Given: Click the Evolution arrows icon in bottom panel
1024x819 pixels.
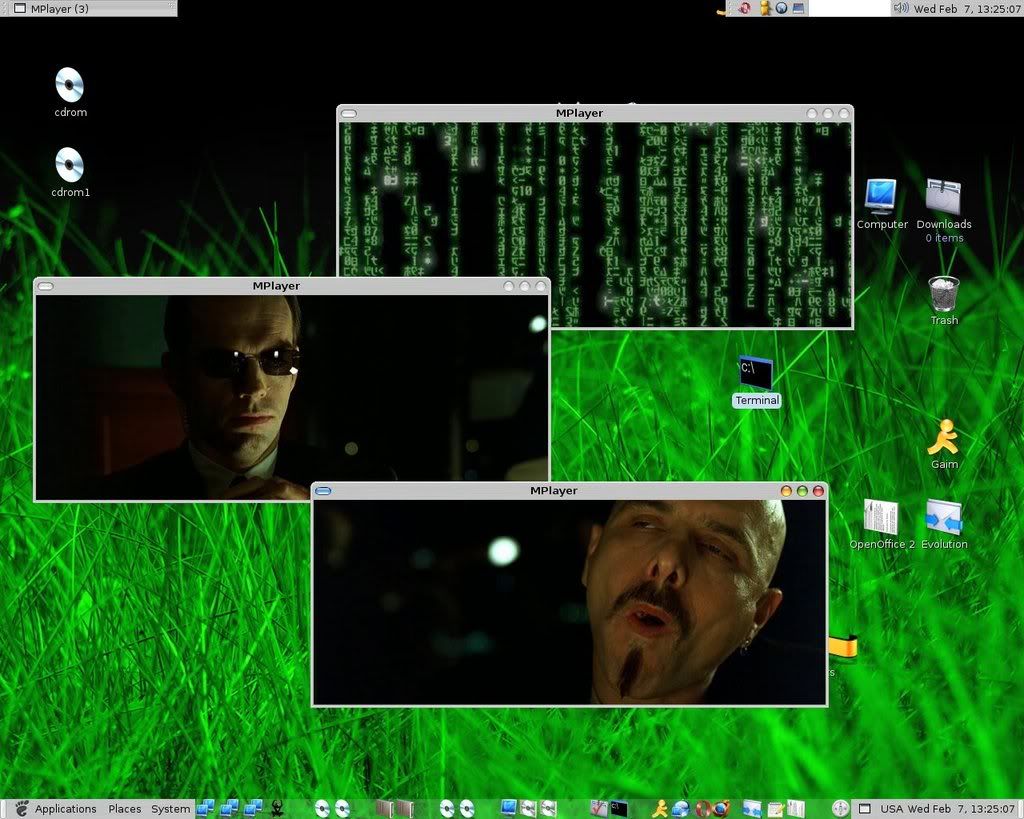Looking at the screenshot, I should 752,809.
